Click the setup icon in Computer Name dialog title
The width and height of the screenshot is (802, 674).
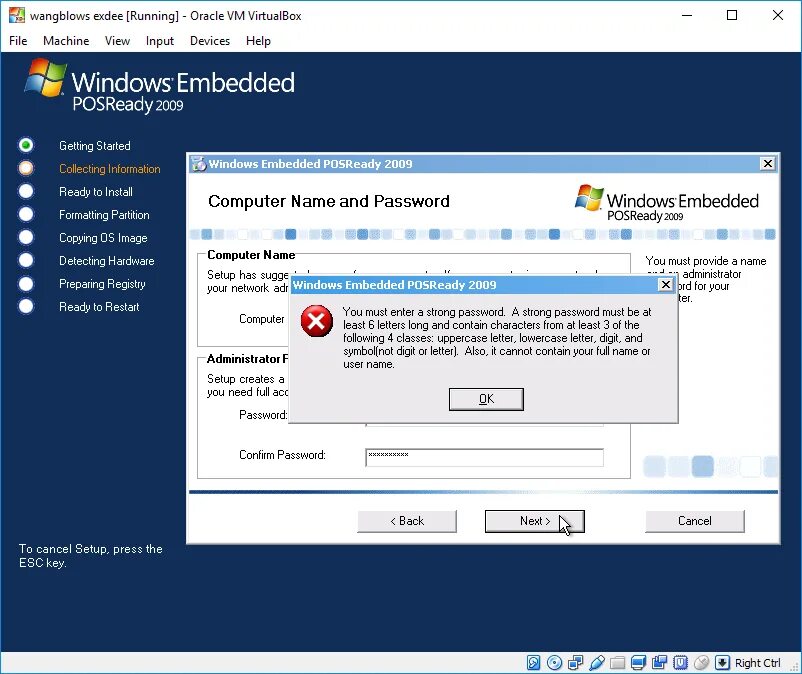(x=198, y=164)
